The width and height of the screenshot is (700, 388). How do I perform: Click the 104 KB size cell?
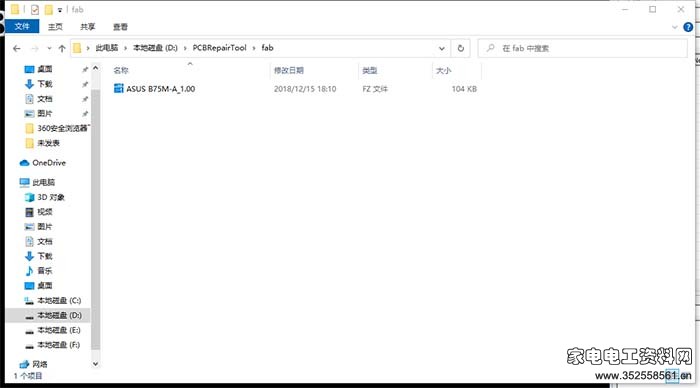464,89
